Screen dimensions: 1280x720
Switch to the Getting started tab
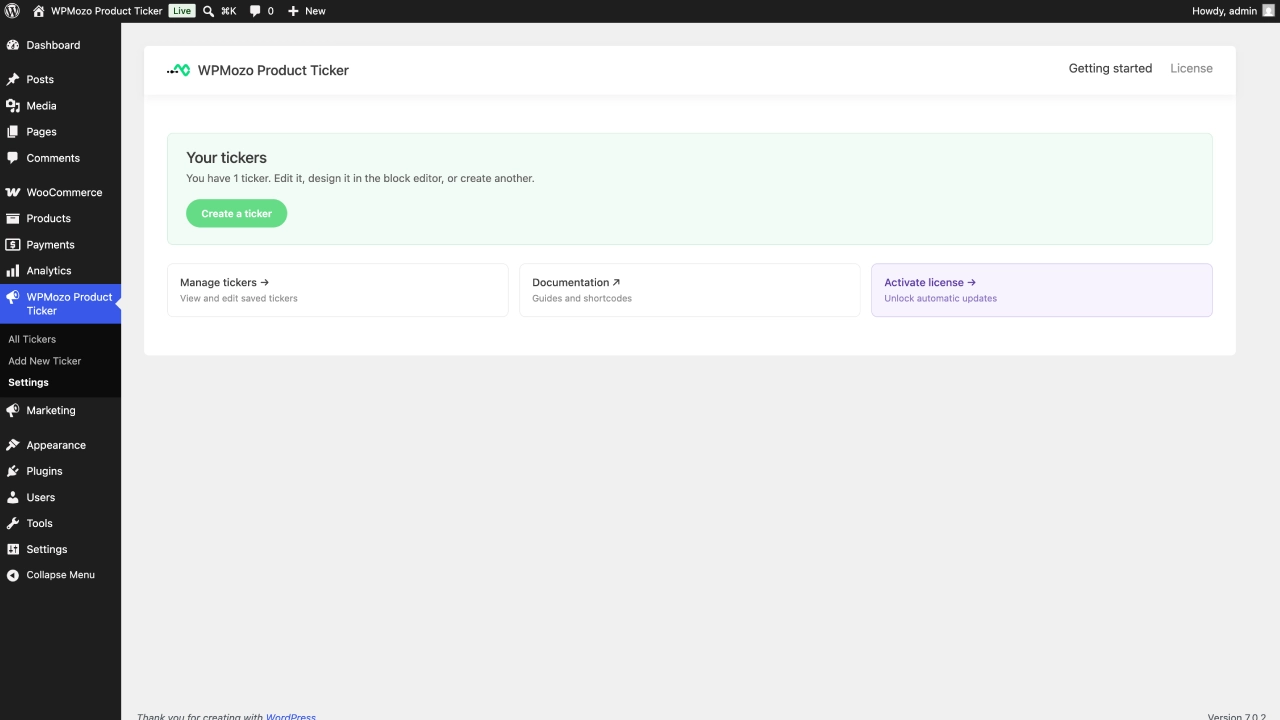(x=1110, y=68)
